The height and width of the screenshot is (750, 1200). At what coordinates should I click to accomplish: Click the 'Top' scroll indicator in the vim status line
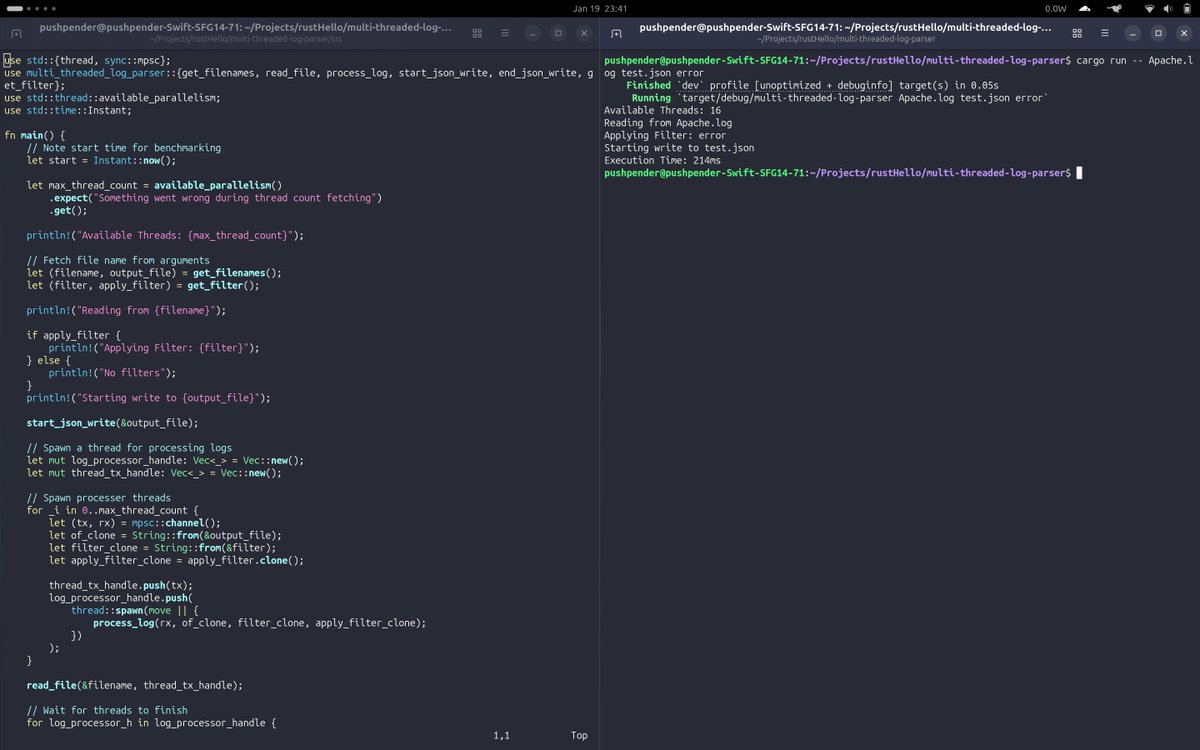(579, 736)
